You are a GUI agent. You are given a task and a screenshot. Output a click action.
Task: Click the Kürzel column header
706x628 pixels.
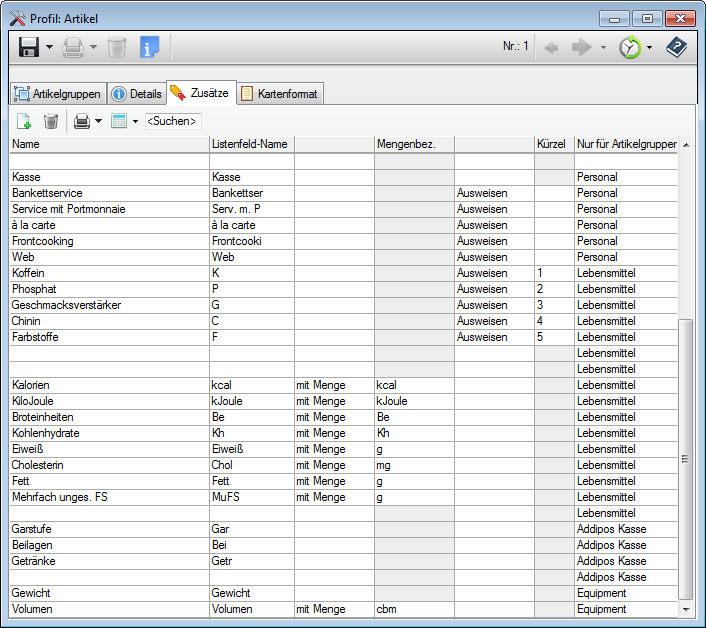coord(552,145)
